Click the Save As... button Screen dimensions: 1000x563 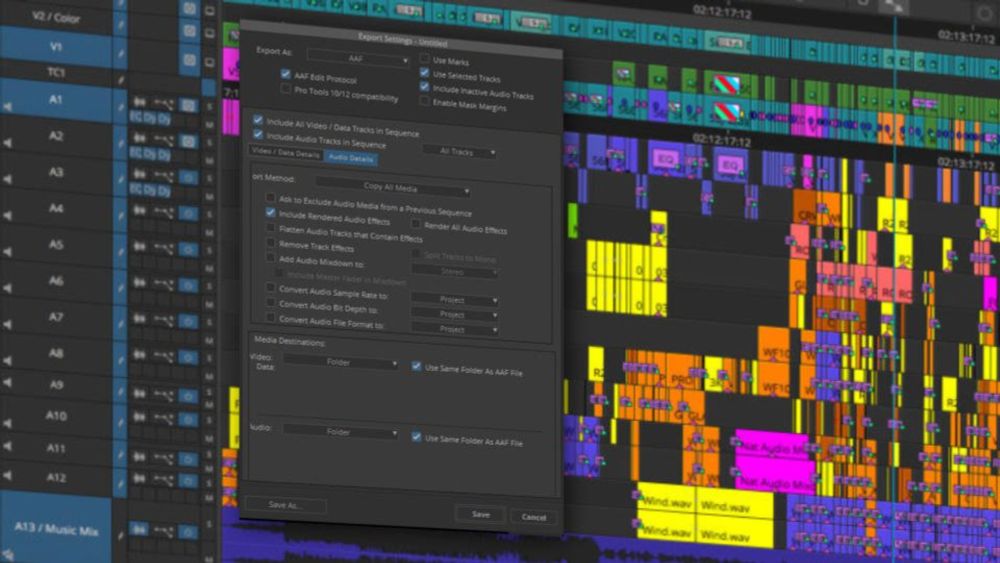pyautogui.click(x=286, y=504)
